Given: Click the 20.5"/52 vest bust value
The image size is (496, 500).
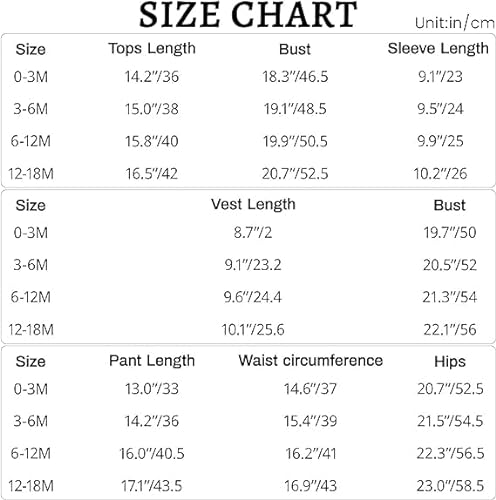Looking at the screenshot, I should tap(450, 265).
